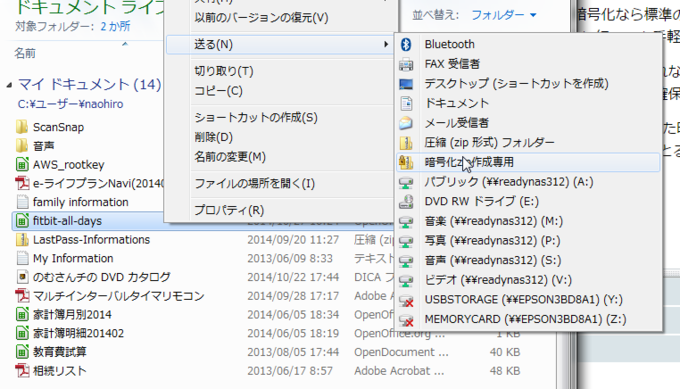Select the 家計簿明細201402 file name
680x389 pixels.
[x=78, y=333]
